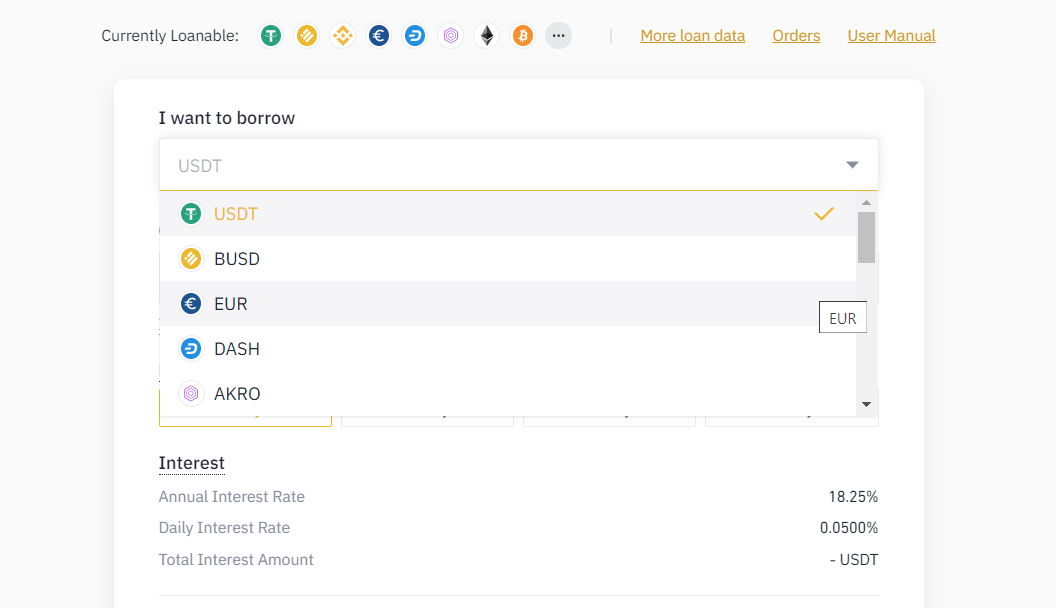Select BUSD option in the dropdown list
The height and width of the screenshot is (608, 1056).
pyautogui.click(x=508, y=259)
